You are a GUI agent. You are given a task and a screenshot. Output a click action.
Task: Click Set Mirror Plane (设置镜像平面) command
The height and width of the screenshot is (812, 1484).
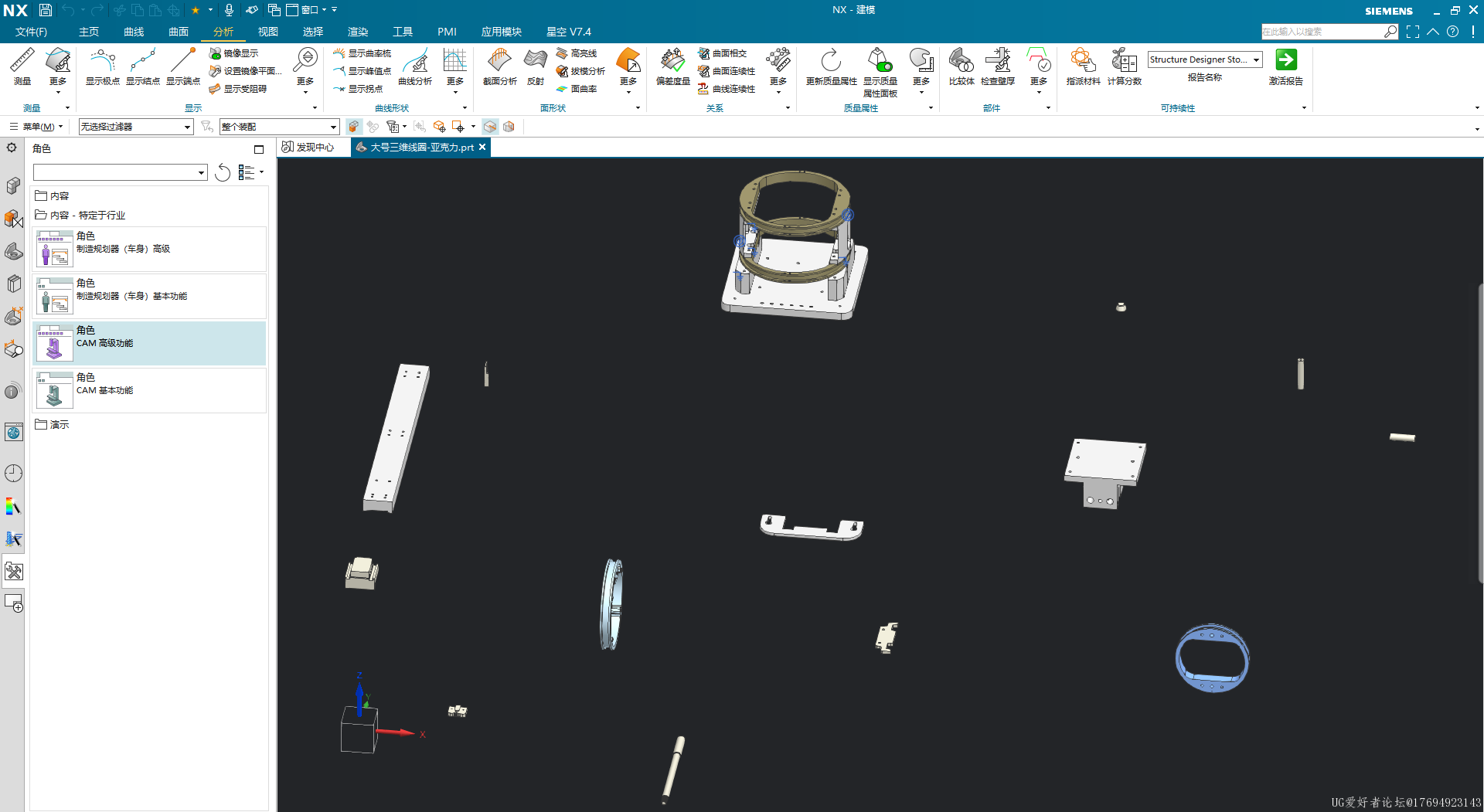245,71
